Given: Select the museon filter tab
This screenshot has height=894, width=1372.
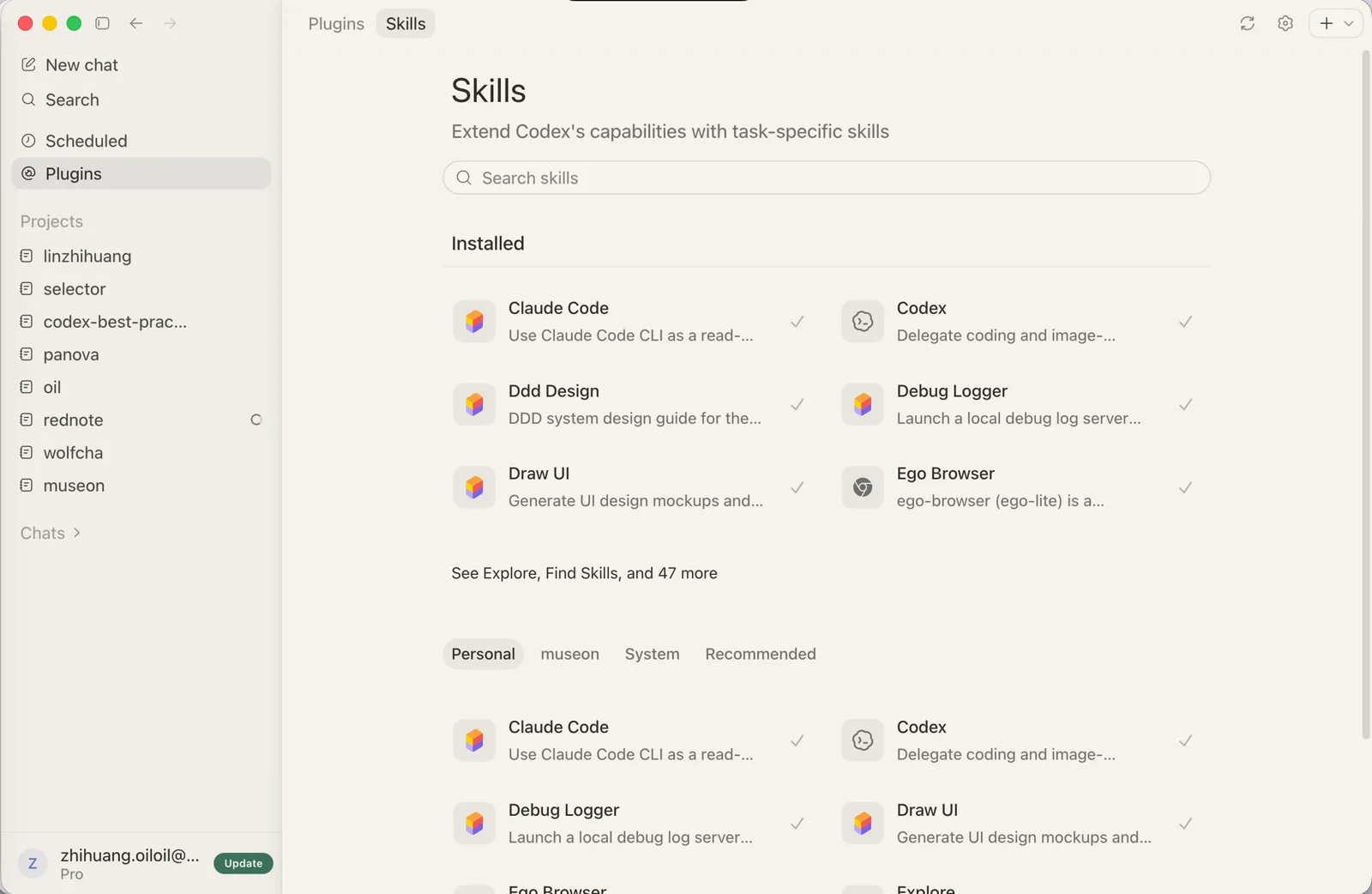Looking at the screenshot, I should (x=569, y=654).
